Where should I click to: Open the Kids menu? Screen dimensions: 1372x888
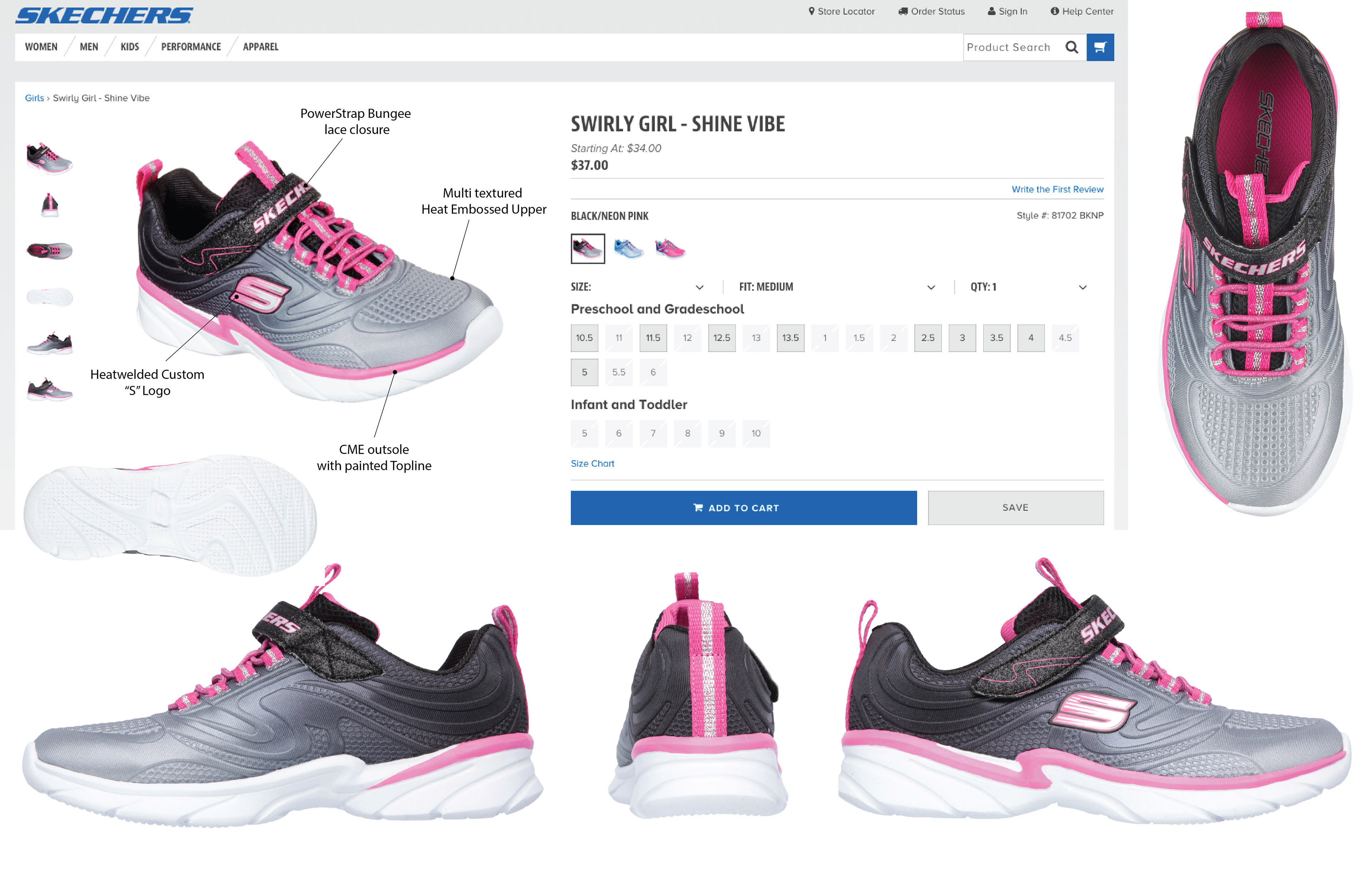click(130, 47)
